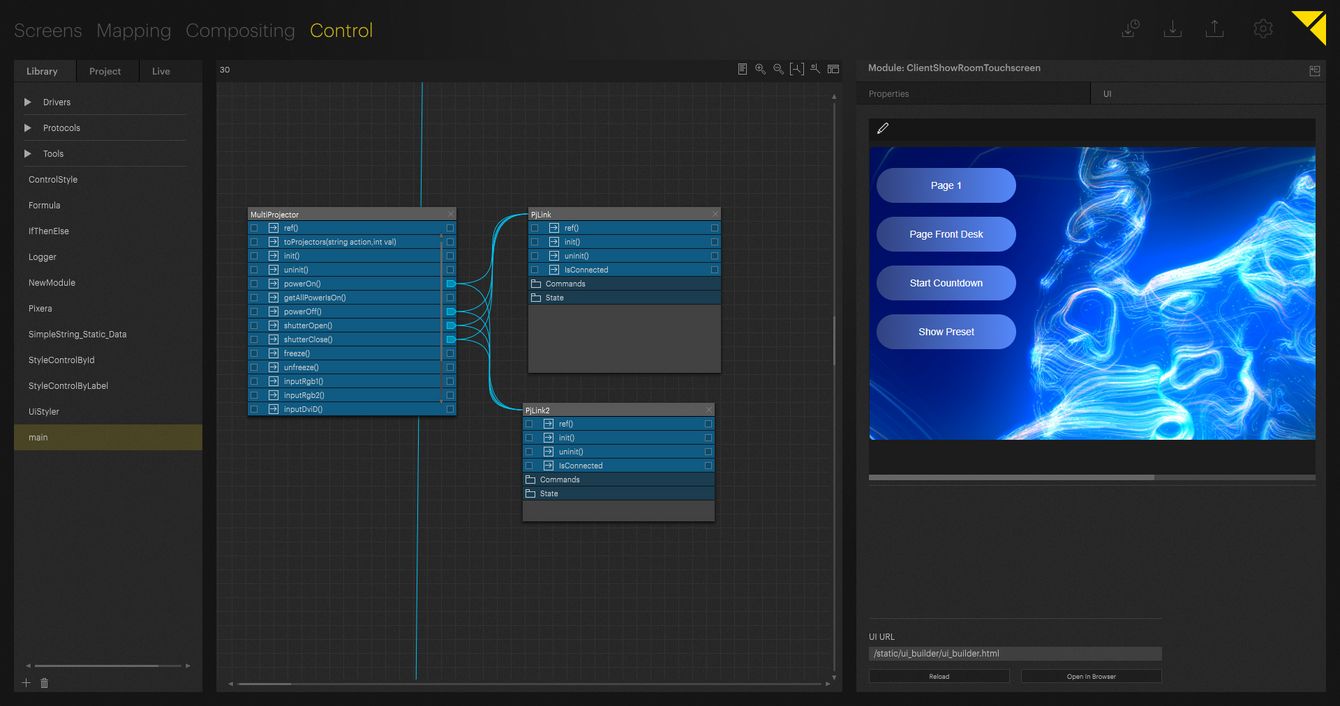Screen dimensions: 1340x706
Task: Toggle the left checkbox beside IsConnected in PjLink
Action: [534, 270]
